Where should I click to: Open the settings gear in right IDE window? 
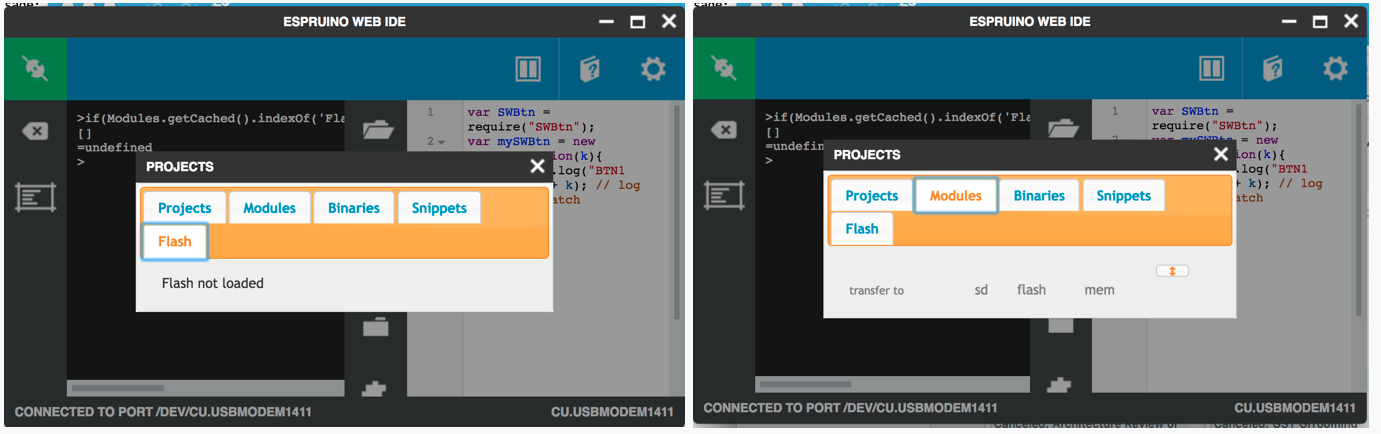tap(1336, 69)
